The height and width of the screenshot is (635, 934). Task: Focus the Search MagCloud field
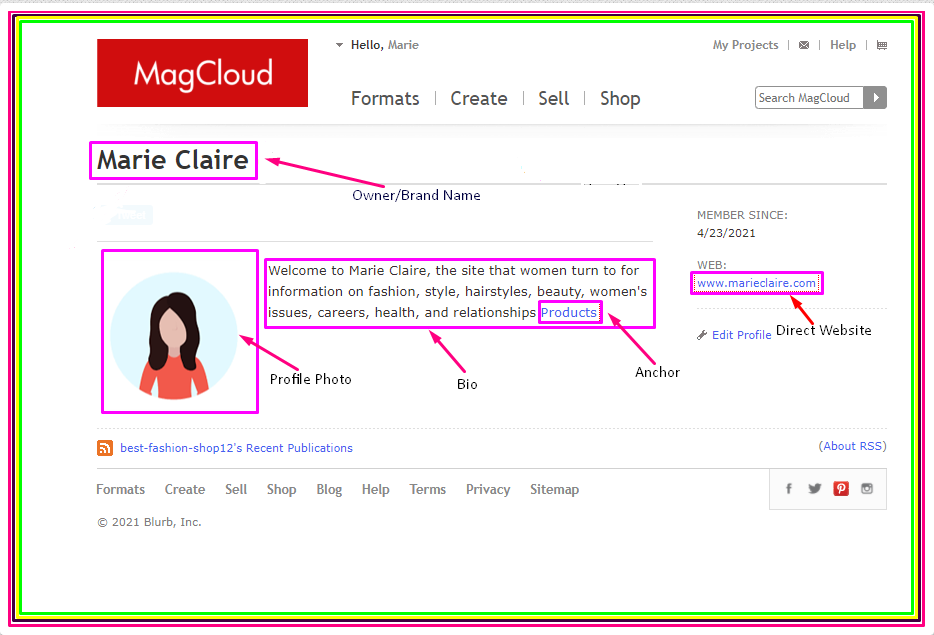[809, 98]
